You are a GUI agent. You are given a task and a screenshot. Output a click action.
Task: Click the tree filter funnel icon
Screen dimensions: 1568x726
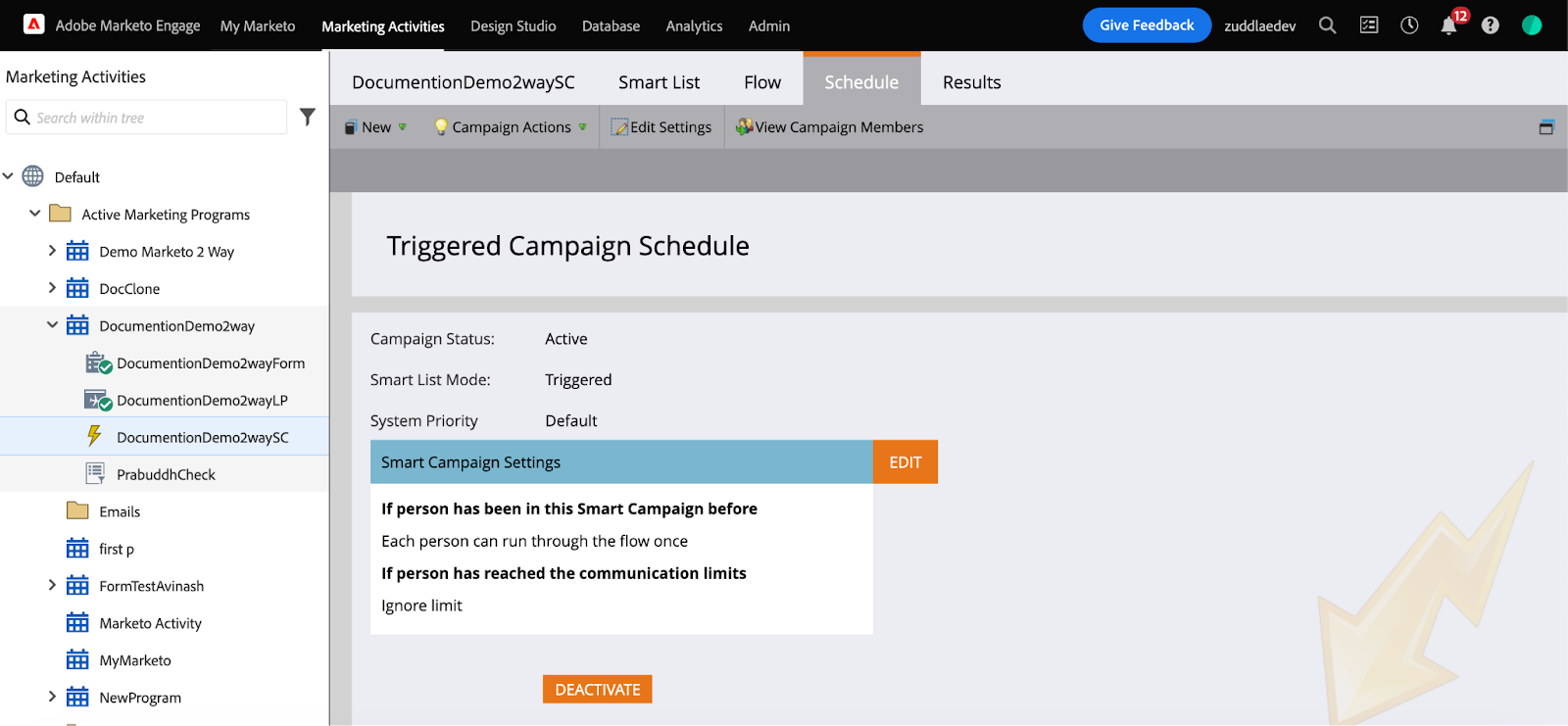pos(308,117)
